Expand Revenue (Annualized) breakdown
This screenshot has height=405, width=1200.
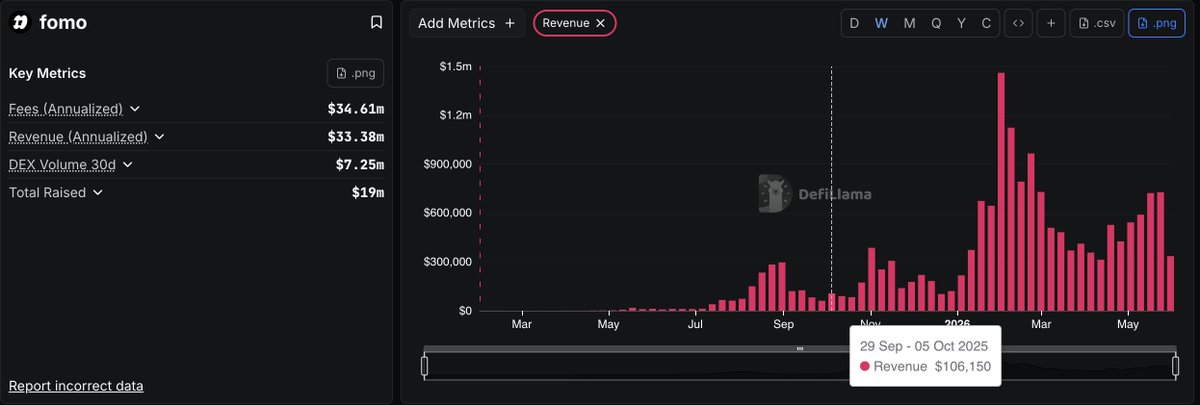click(x=159, y=136)
